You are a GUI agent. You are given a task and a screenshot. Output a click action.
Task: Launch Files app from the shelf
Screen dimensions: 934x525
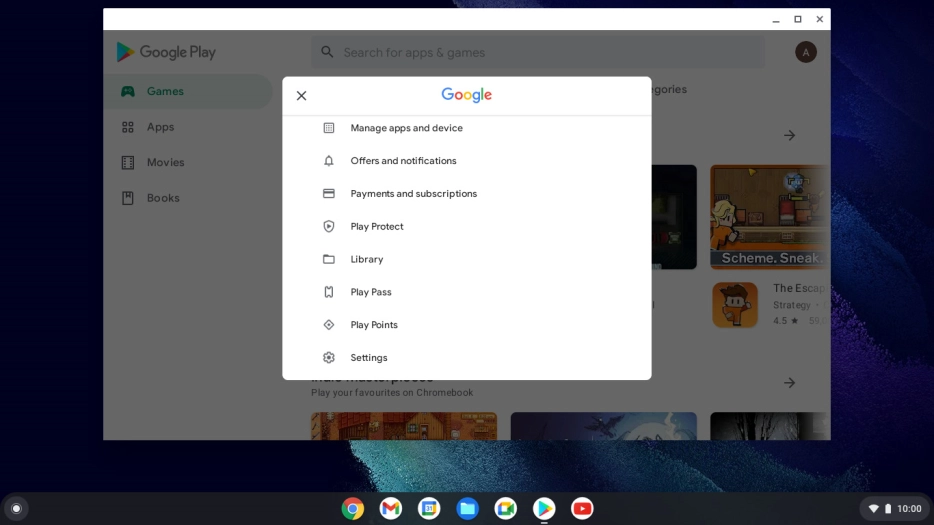pyautogui.click(x=468, y=509)
